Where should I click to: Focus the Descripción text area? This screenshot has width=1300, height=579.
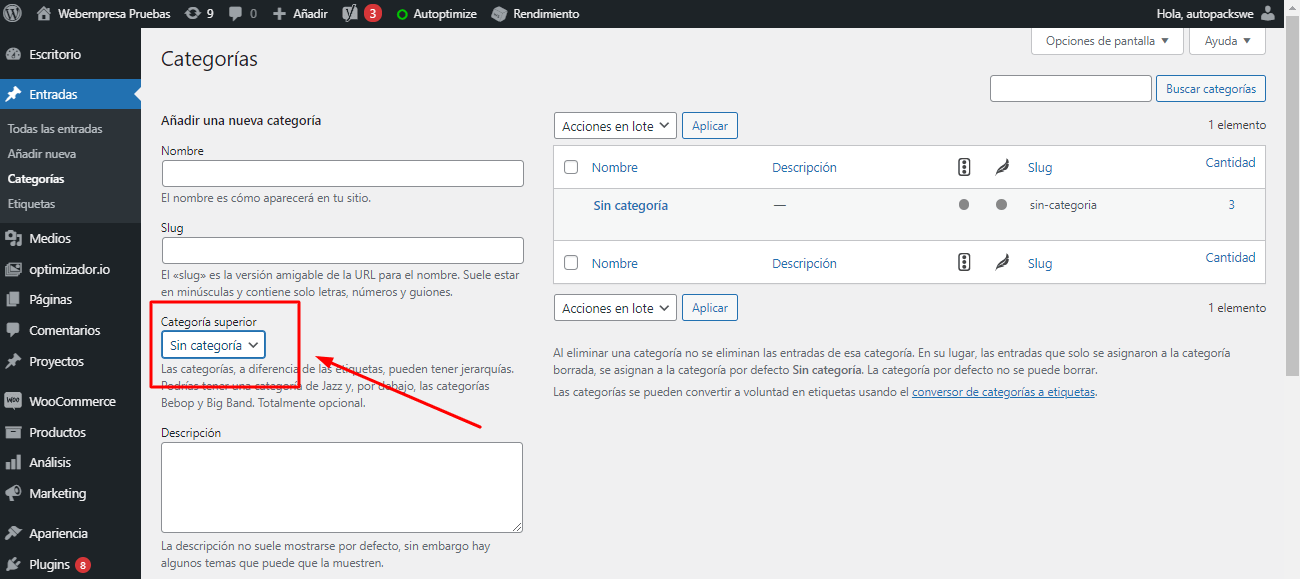point(342,487)
